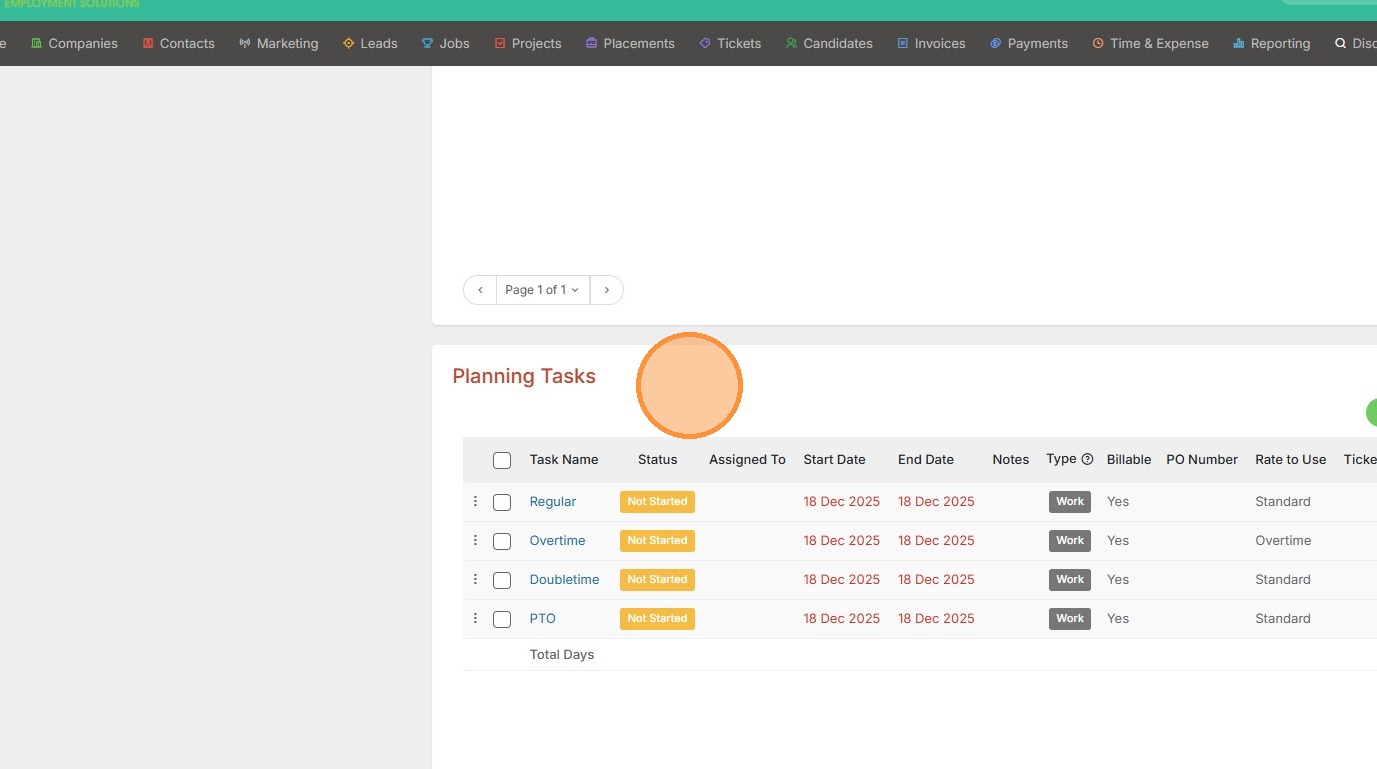Click the help icon beside Type

pyautogui.click(x=1087, y=459)
